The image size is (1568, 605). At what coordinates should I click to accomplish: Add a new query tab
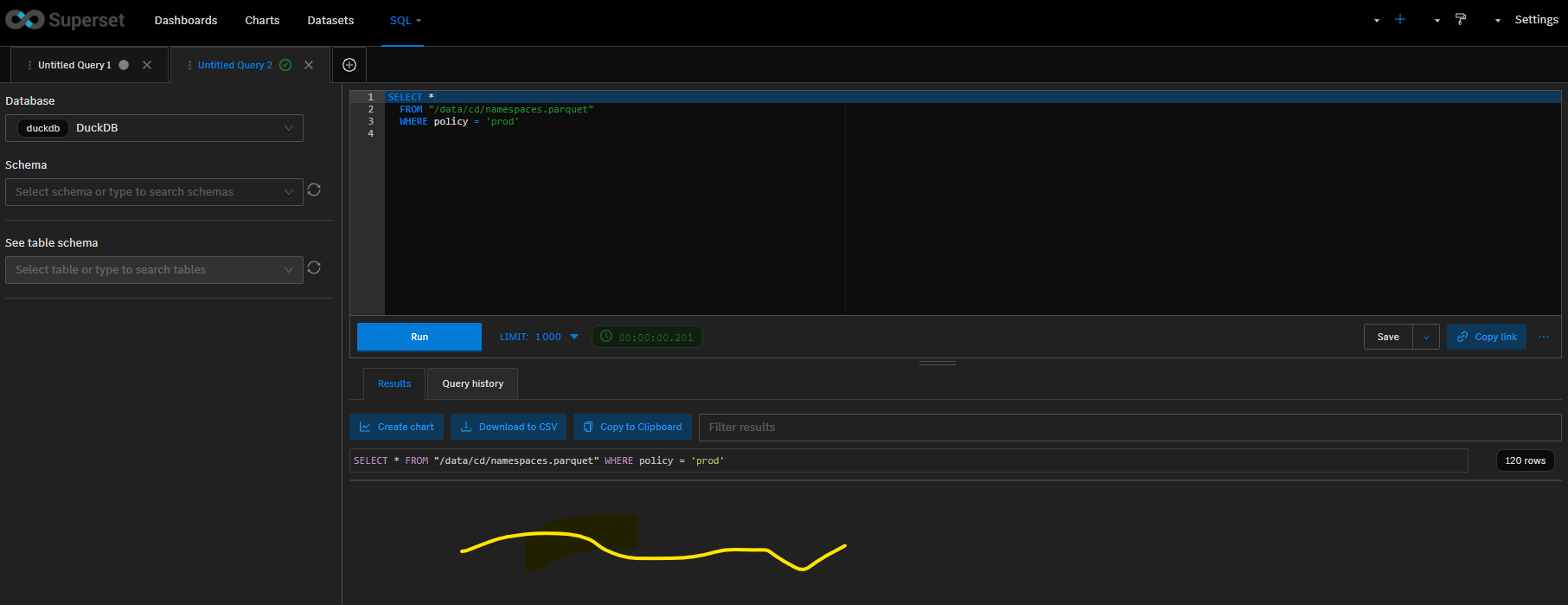[349, 65]
